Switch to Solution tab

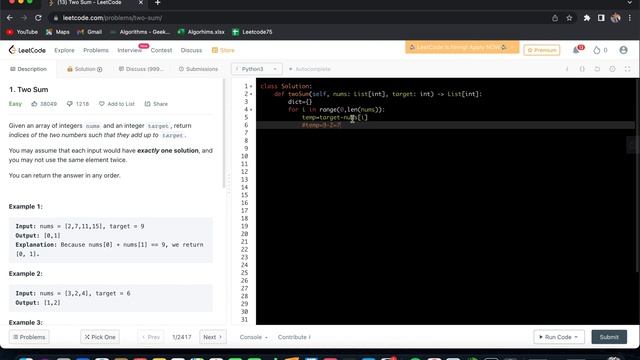coord(84,69)
